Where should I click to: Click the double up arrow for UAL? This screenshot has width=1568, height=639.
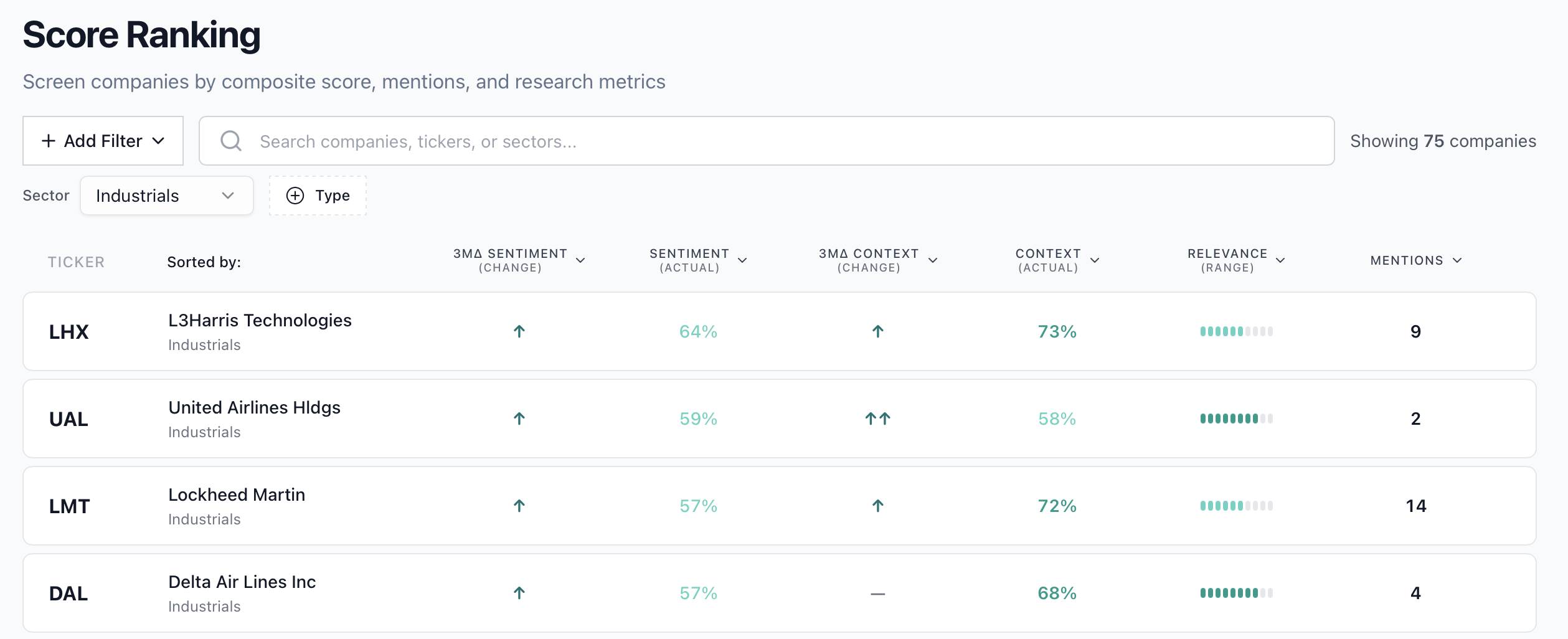pyautogui.click(x=878, y=419)
